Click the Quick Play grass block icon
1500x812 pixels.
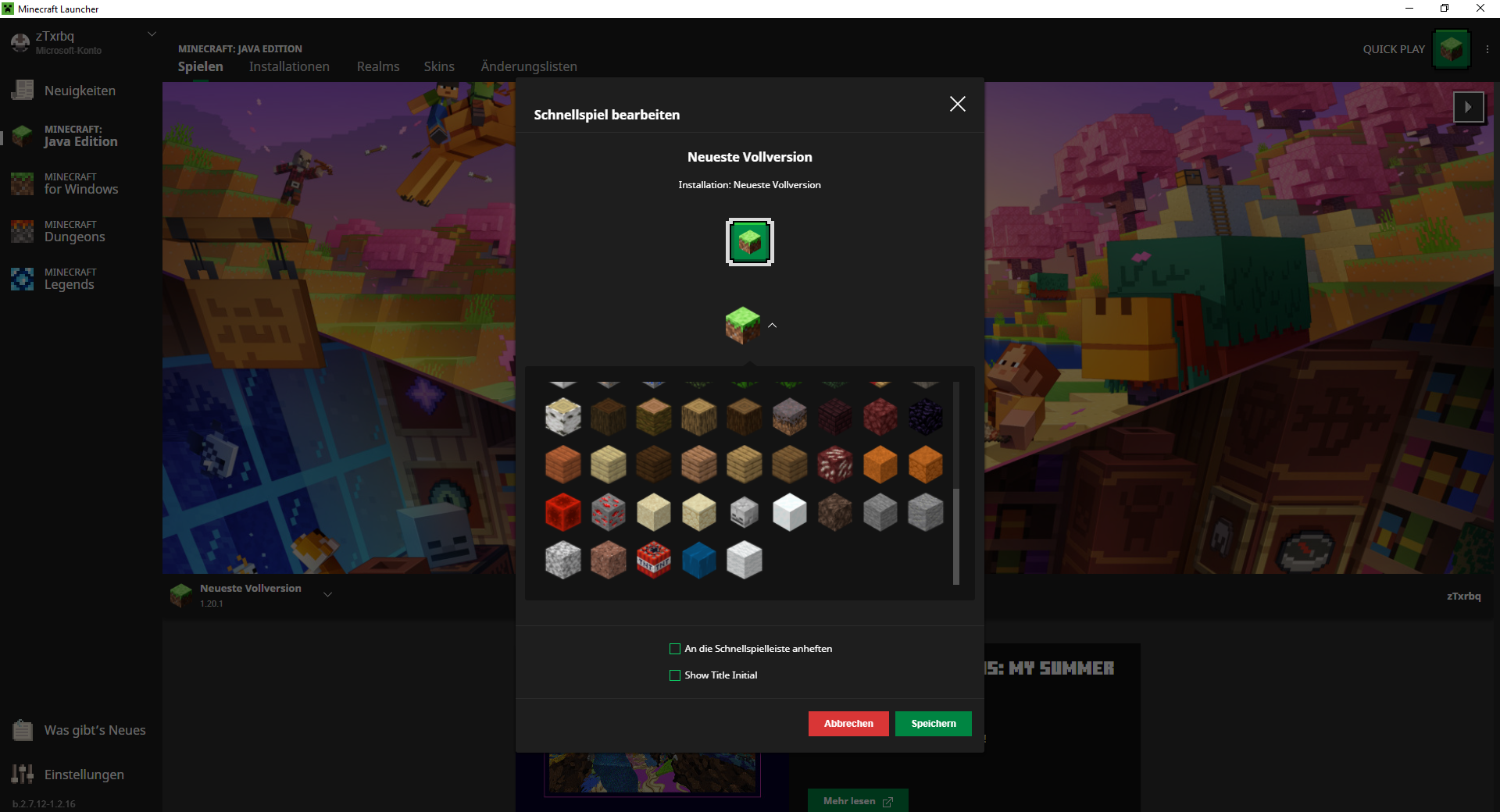coord(1452,49)
